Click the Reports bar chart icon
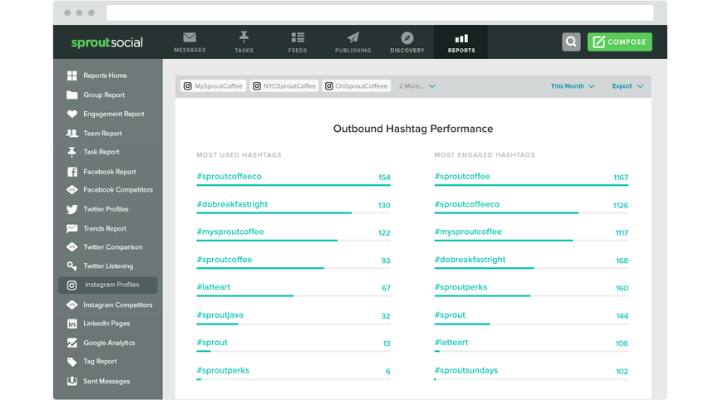This screenshot has height=400, width=720. [461, 38]
